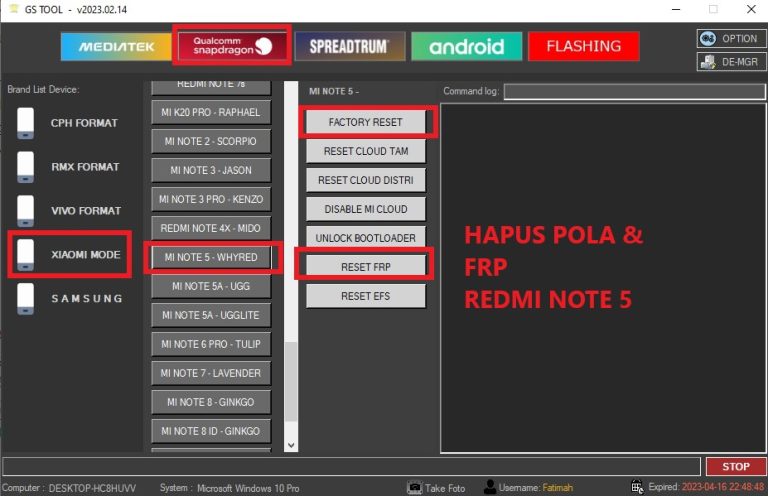Screen dimensions: 768x496
Task: Click inside the command log output pane
Action: (x=603, y=278)
